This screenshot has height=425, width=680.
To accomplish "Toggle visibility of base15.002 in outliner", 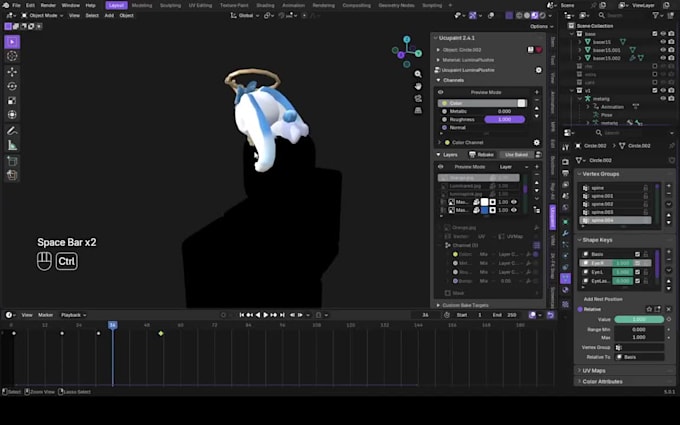I will (663, 58).
